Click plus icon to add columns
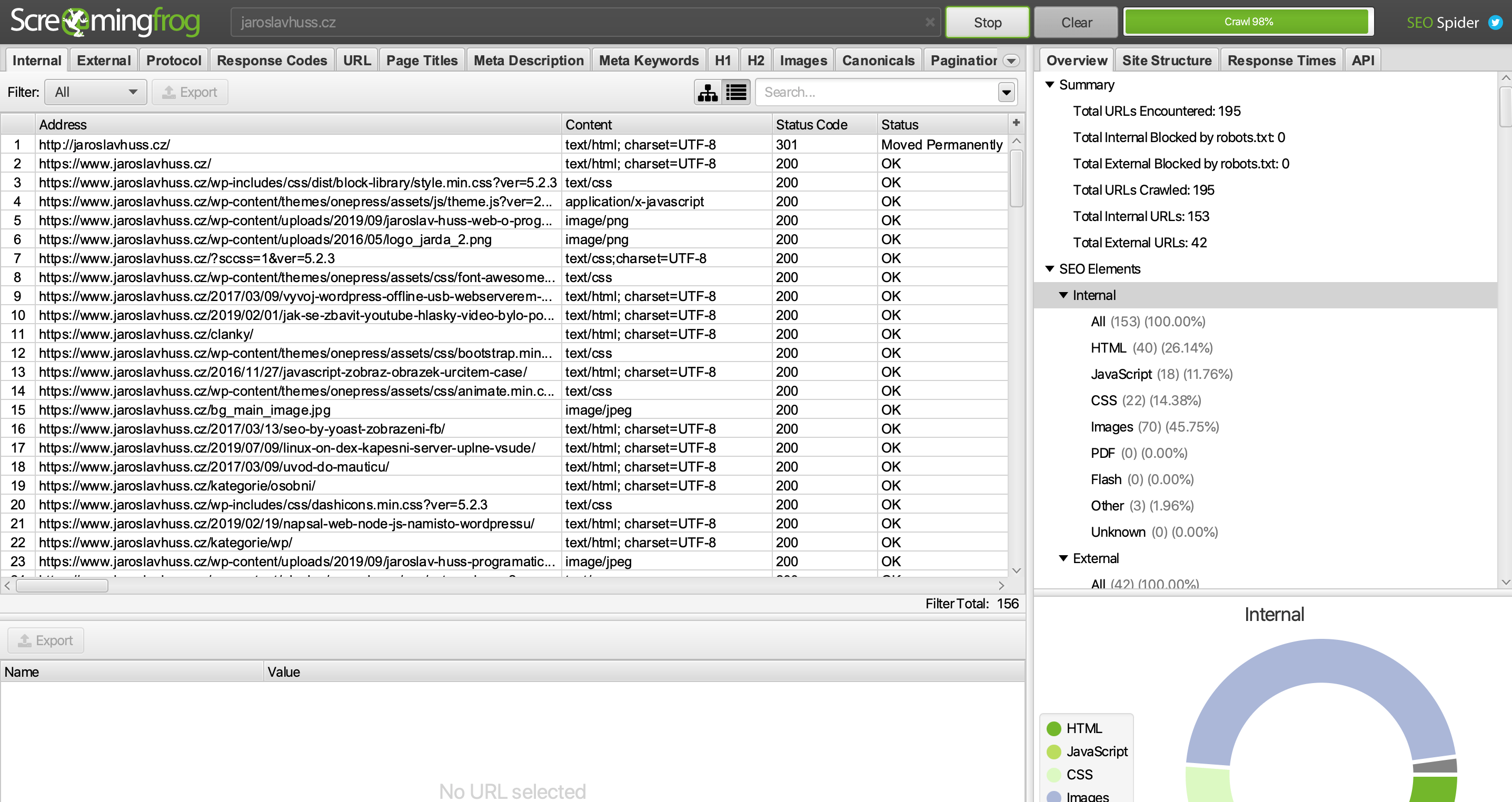The image size is (1512, 802). tap(1016, 123)
